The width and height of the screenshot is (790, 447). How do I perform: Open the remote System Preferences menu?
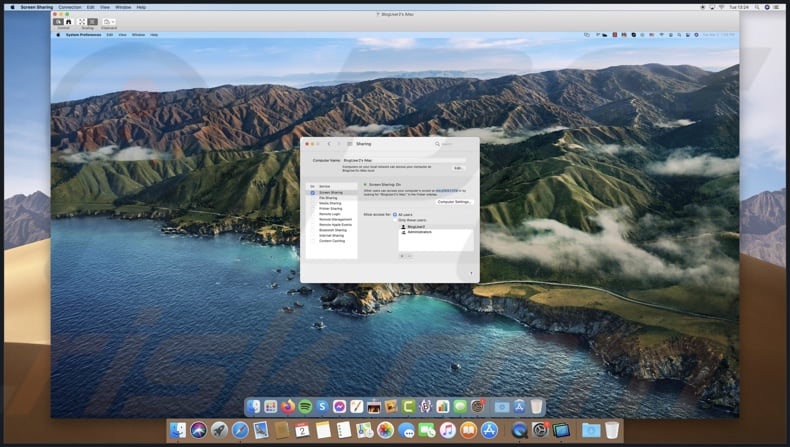point(83,35)
